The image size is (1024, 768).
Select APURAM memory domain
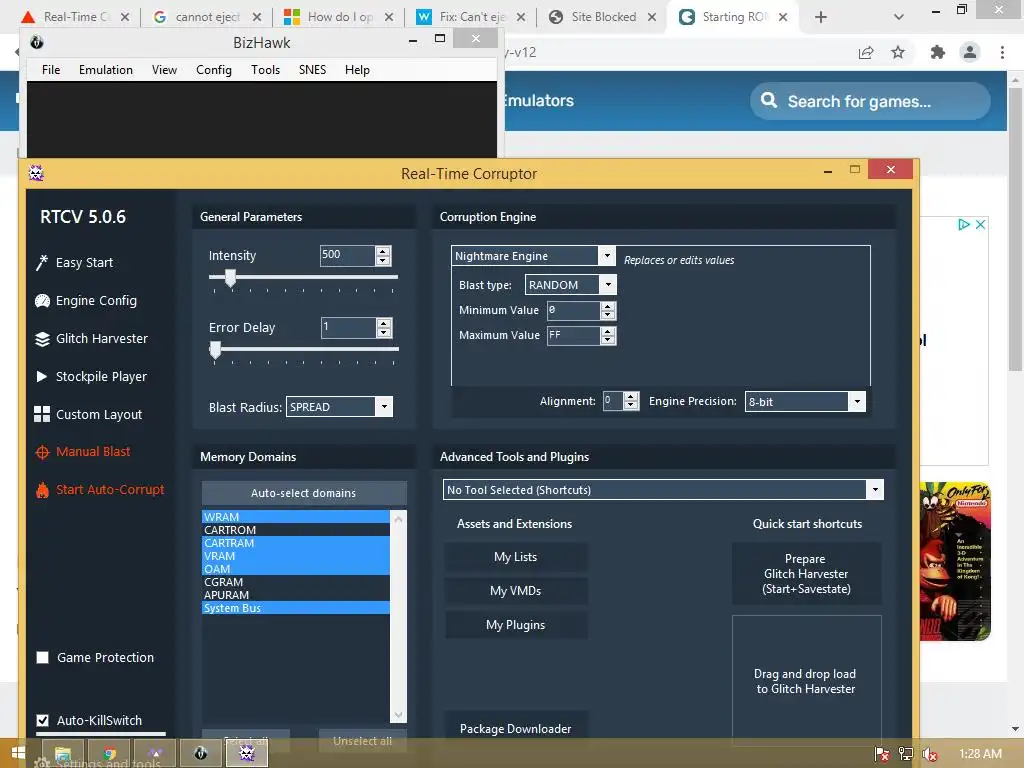(x=296, y=595)
